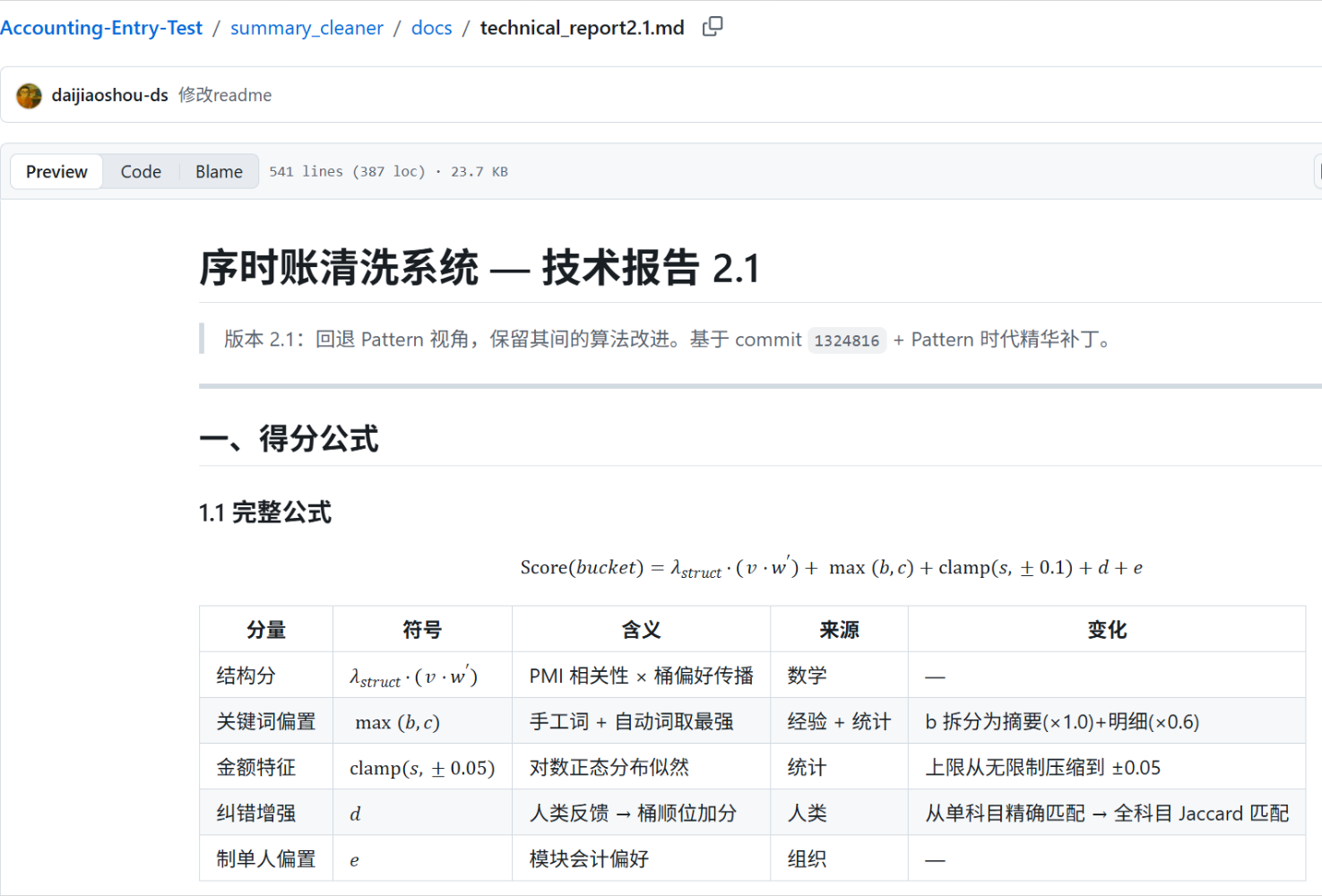Click the 全科目 Jaccard 匹配 change cell
Viewport: 1322px width, 896px height.
point(1107,813)
